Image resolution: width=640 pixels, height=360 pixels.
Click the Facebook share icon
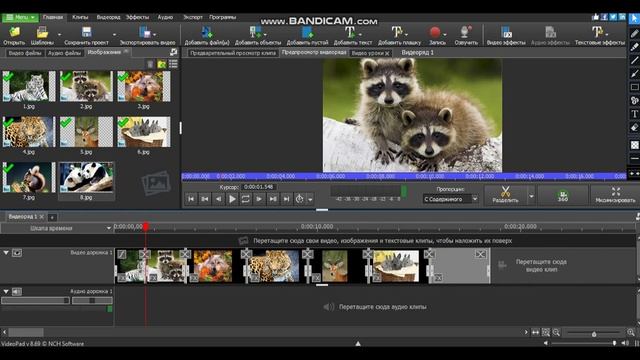[x=604, y=17]
